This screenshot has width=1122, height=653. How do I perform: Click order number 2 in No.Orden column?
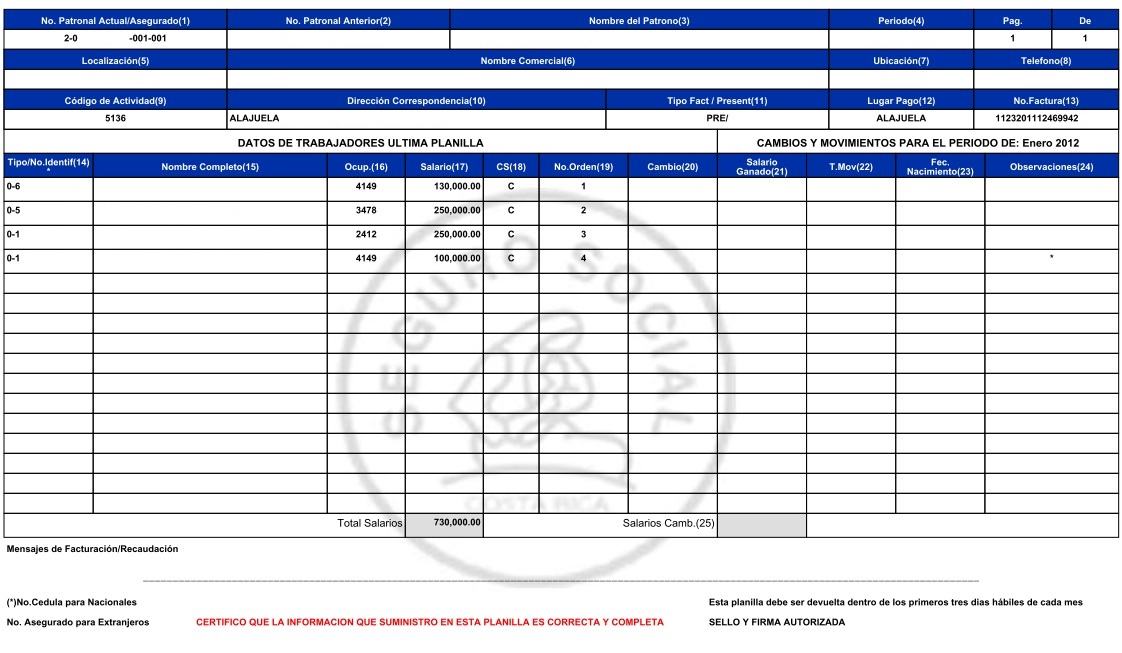[583, 211]
